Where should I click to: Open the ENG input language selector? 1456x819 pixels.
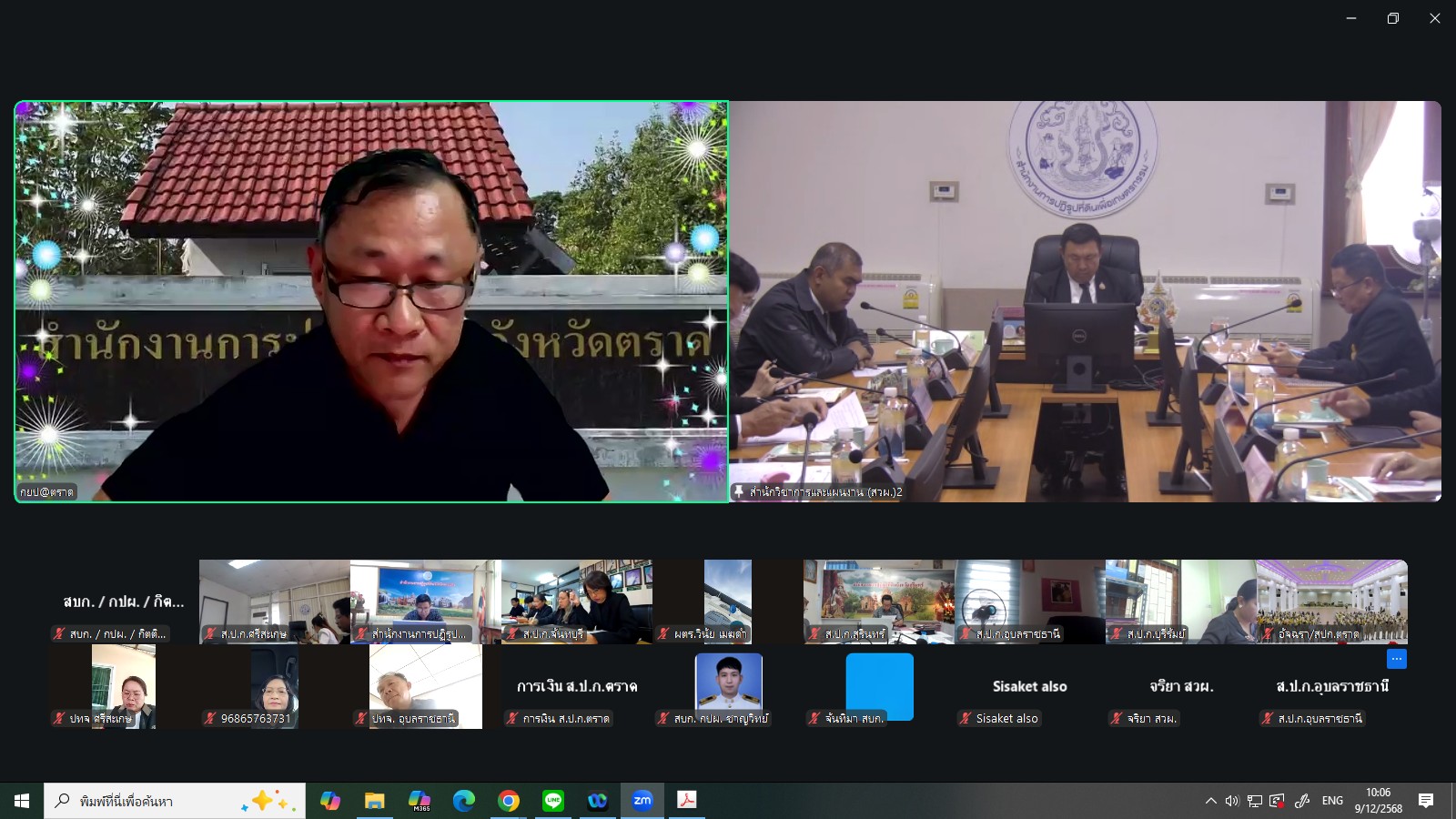click(x=1332, y=801)
